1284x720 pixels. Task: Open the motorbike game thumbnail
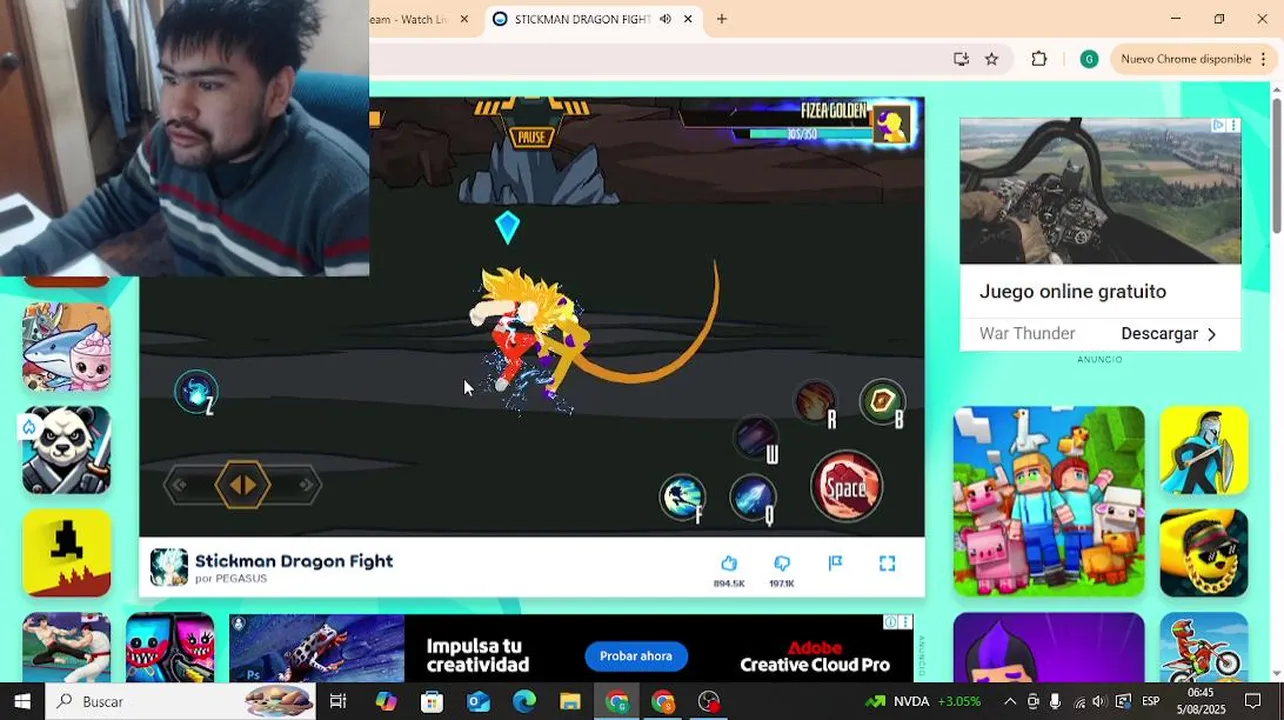1204,647
